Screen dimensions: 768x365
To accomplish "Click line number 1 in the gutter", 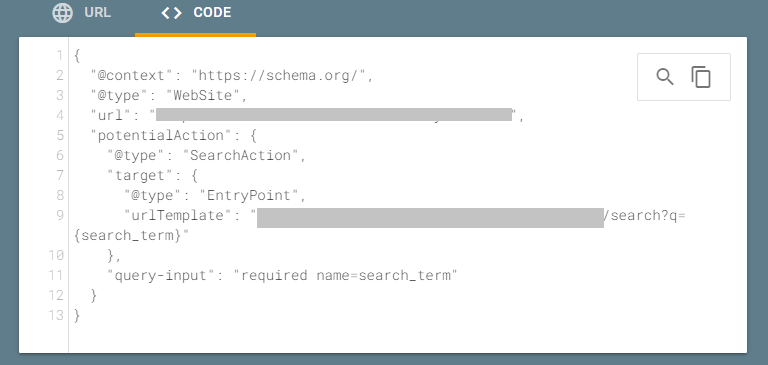I will click(x=60, y=55).
